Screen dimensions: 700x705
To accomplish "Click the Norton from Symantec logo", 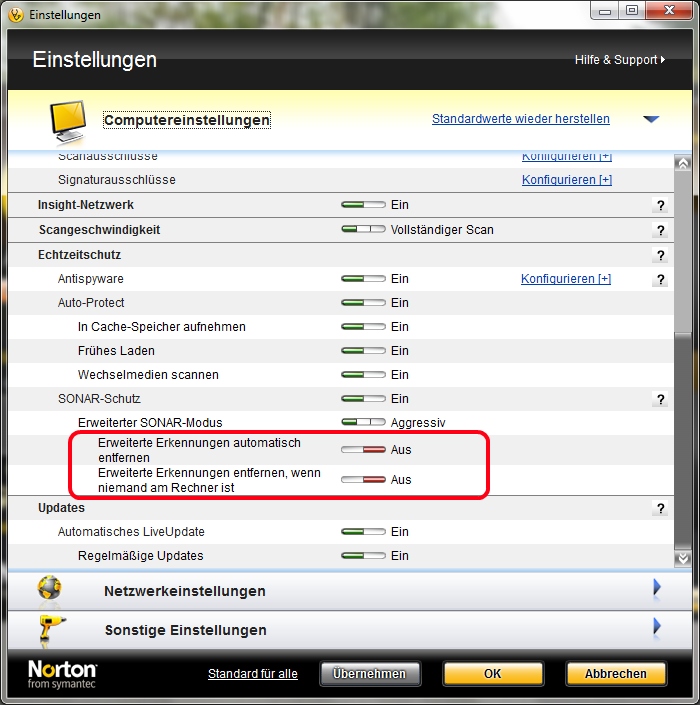I will 62,674.
